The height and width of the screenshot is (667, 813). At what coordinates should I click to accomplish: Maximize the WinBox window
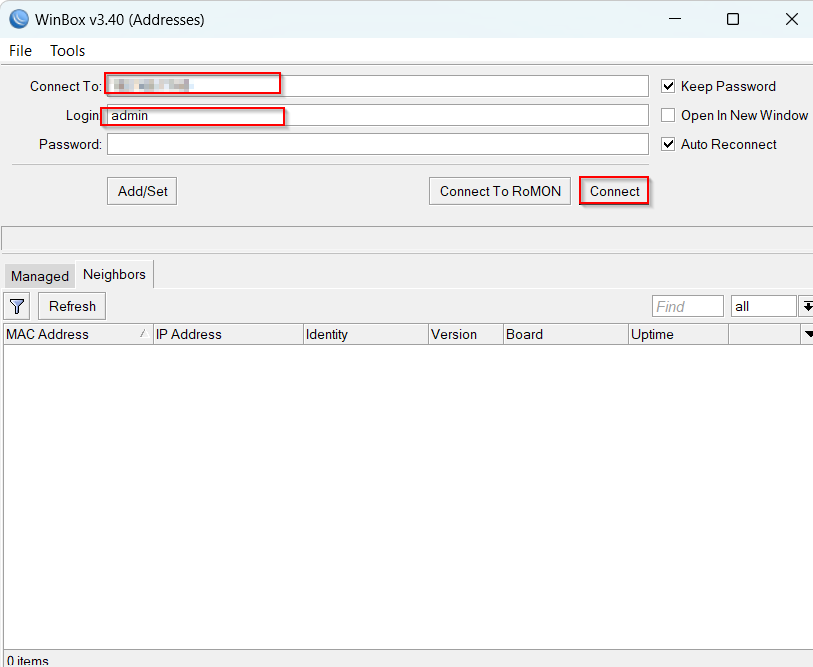point(733,19)
